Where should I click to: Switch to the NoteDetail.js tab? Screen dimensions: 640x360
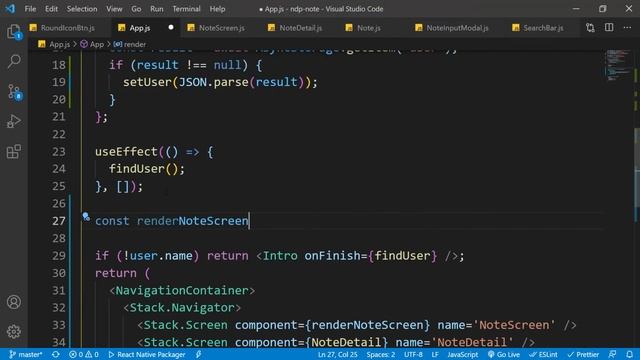(x=300, y=28)
